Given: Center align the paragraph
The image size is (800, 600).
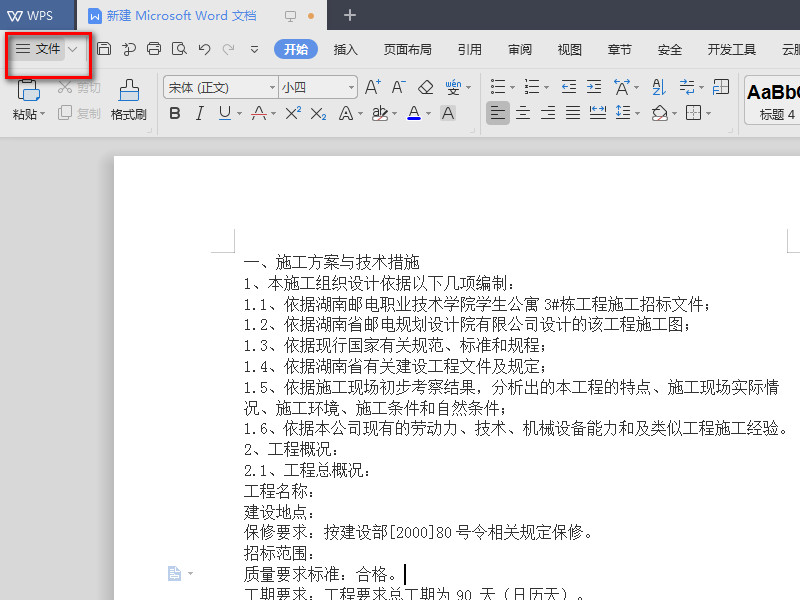Looking at the screenshot, I should pyautogui.click(x=522, y=113).
